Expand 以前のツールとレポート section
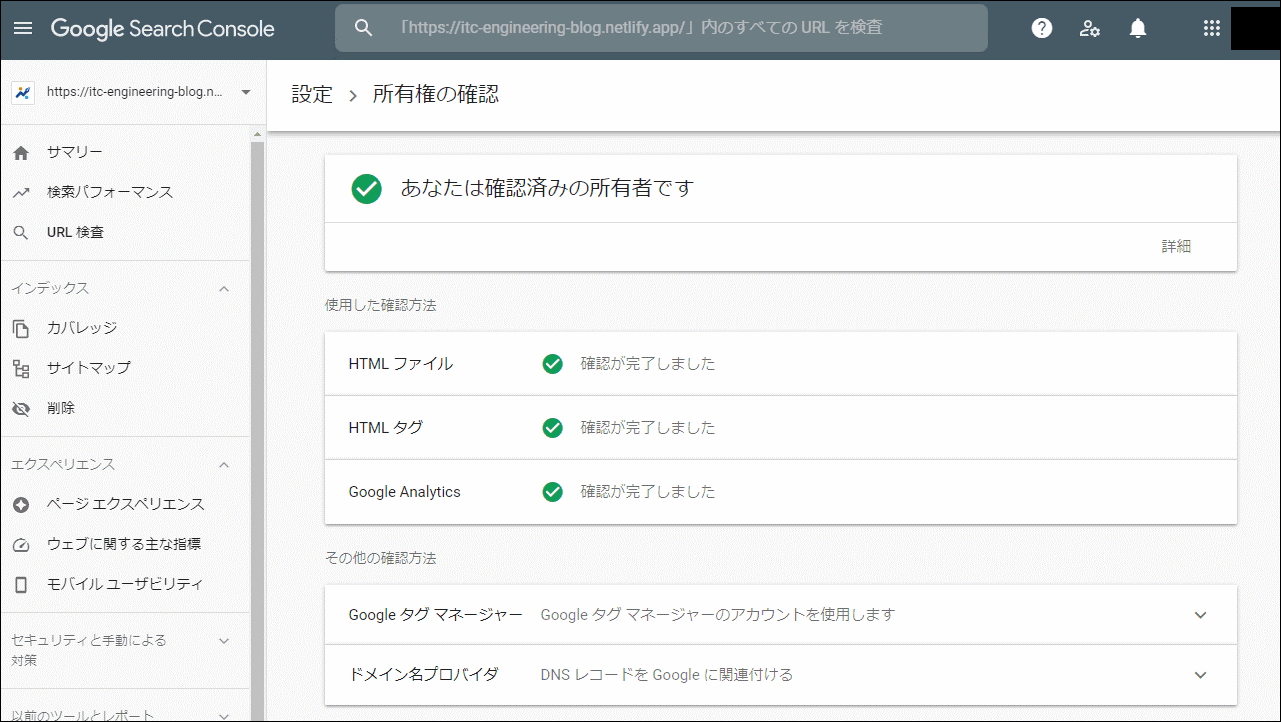Viewport: 1281px width, 722px height. tap(224, 716)
